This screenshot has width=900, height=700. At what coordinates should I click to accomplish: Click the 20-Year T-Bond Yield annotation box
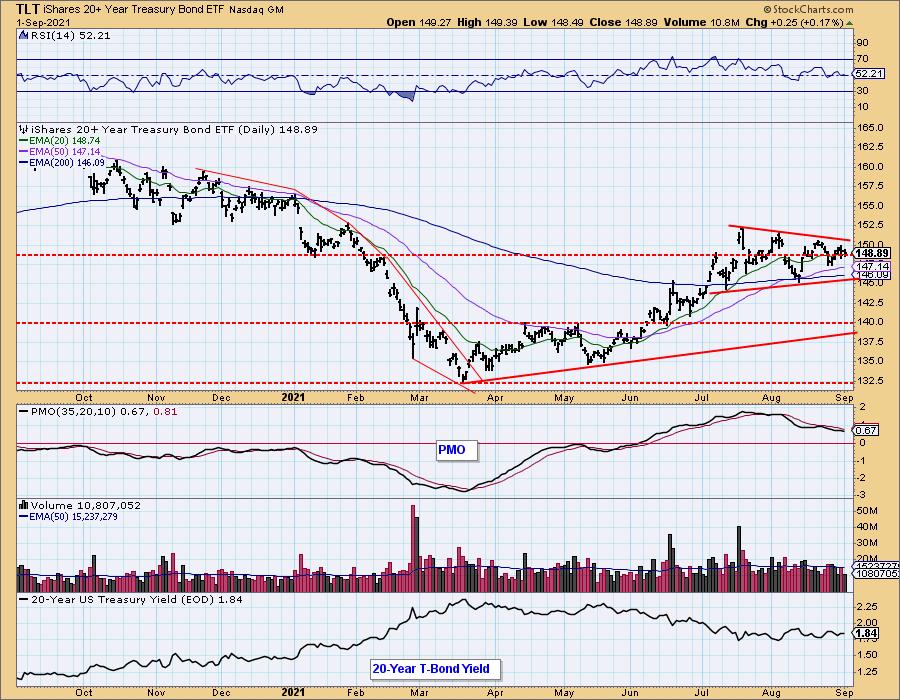pos(436,669)
